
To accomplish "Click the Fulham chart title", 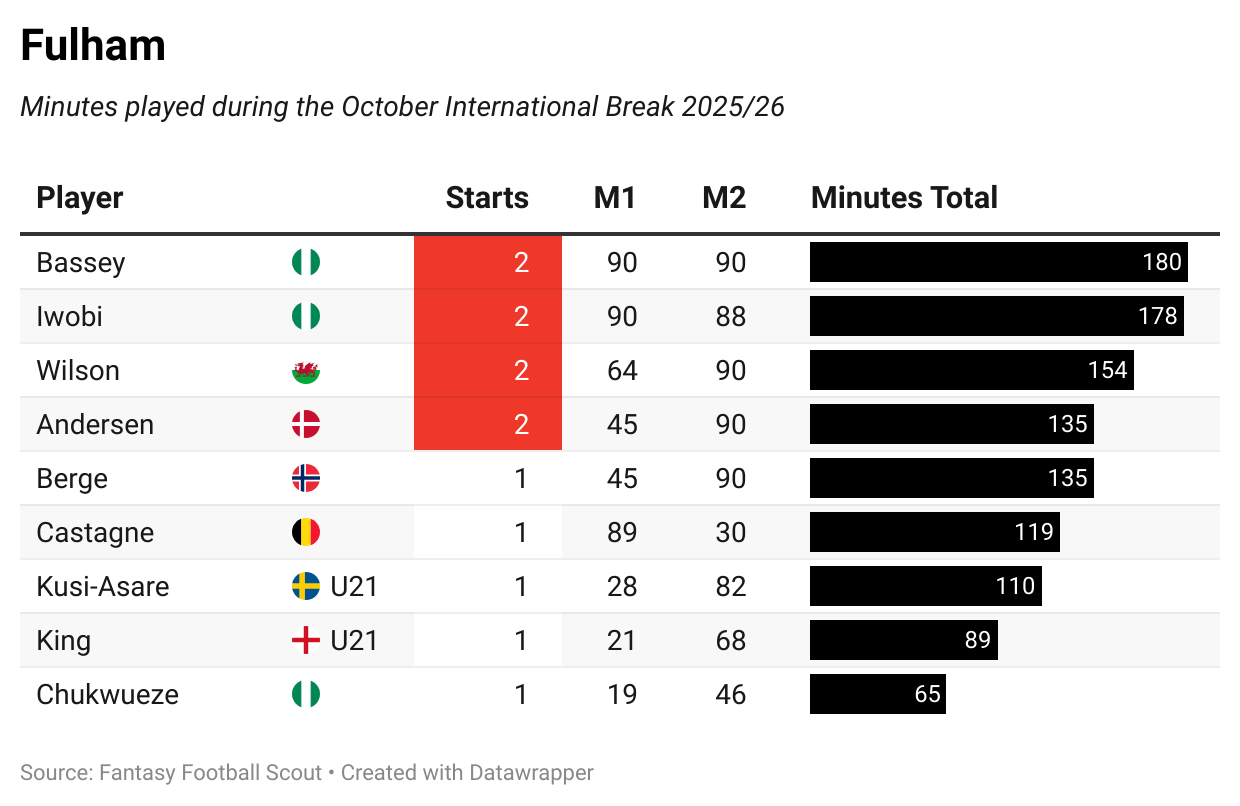I will click(93, 46).
